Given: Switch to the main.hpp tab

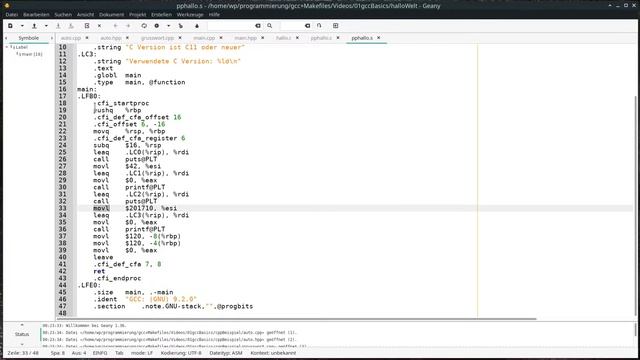Looking at the screenshot, I should (x=245, y=38).
